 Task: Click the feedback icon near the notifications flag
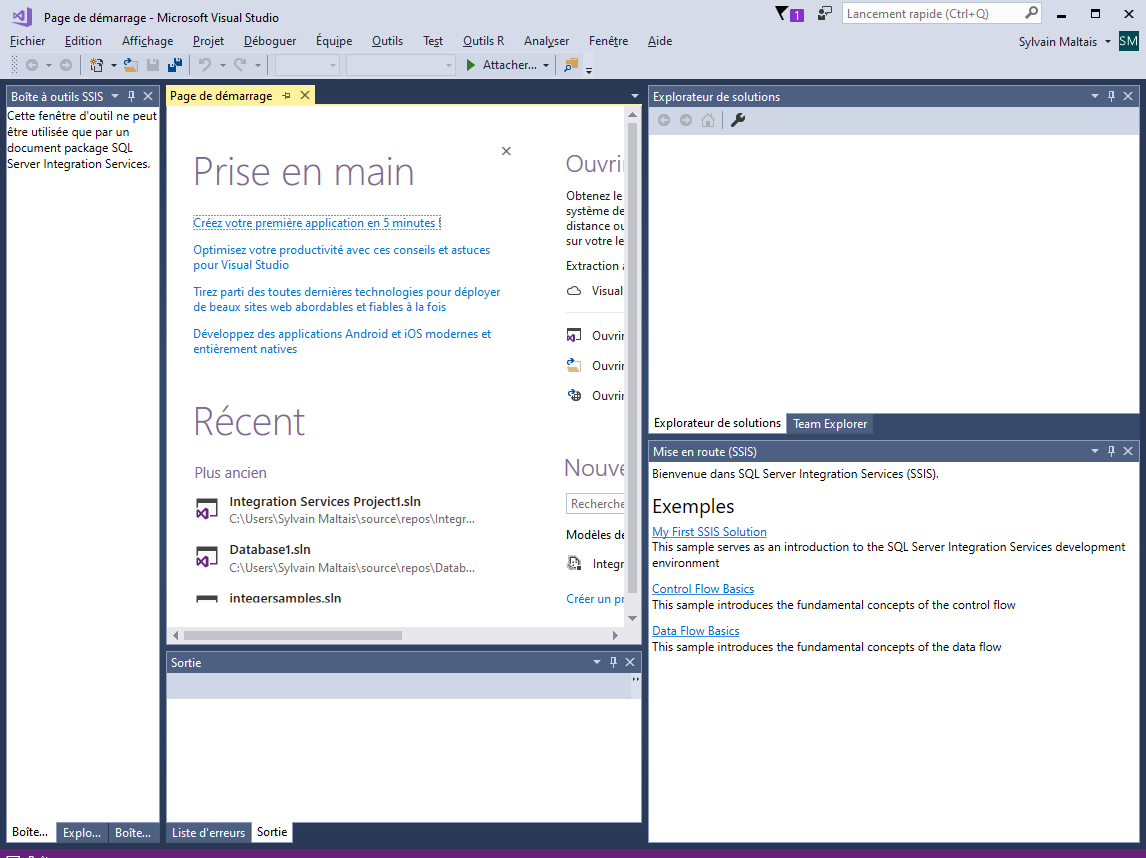click(823, 13)
